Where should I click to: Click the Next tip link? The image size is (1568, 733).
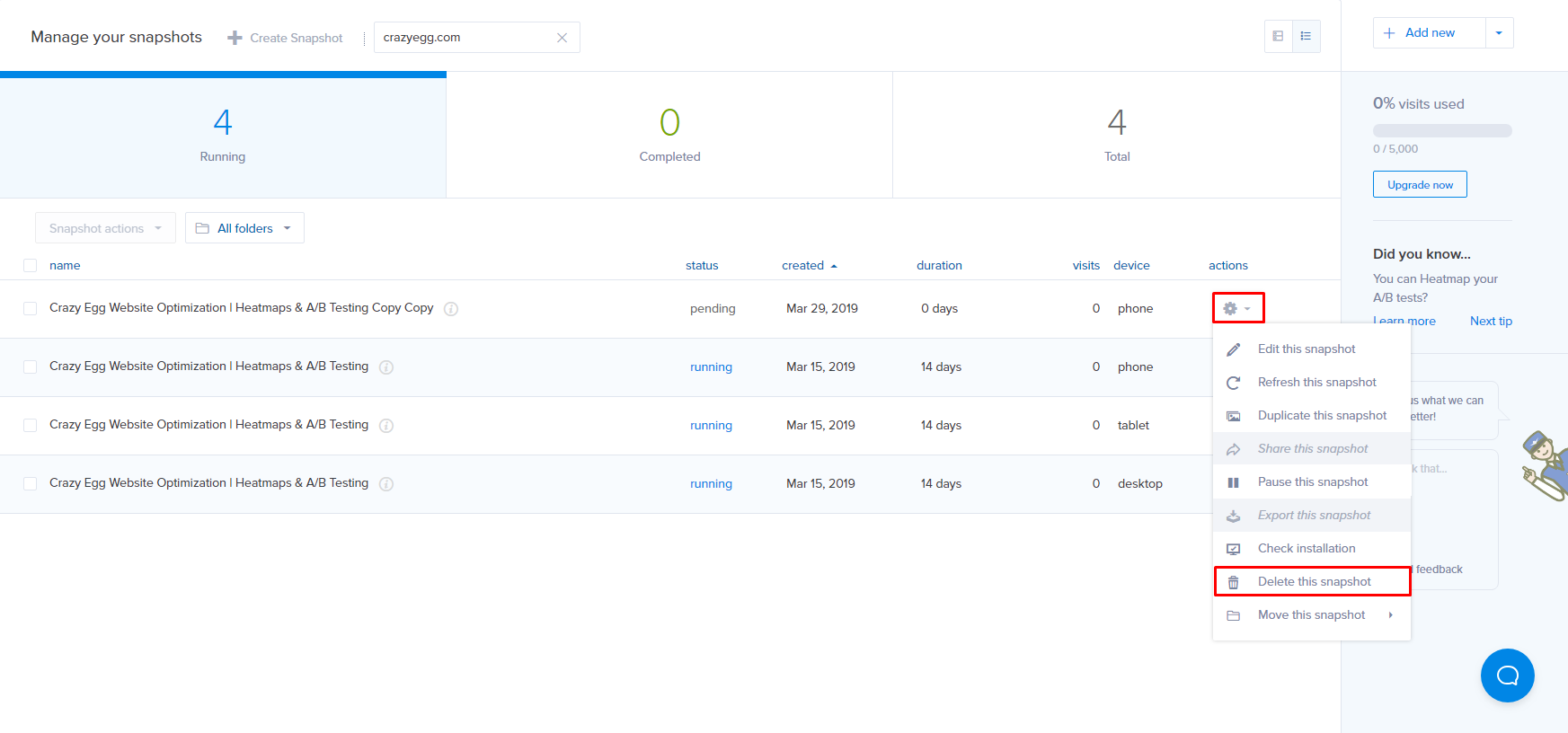coord(1491,321)
